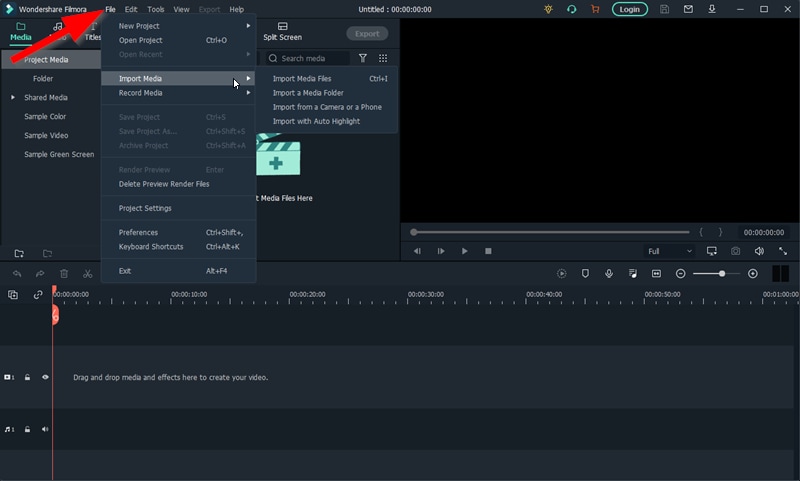The height and width of the screenshot is (481, 800).
Task: Add a marker with shield icon
Action: click(x=585, y=274)
